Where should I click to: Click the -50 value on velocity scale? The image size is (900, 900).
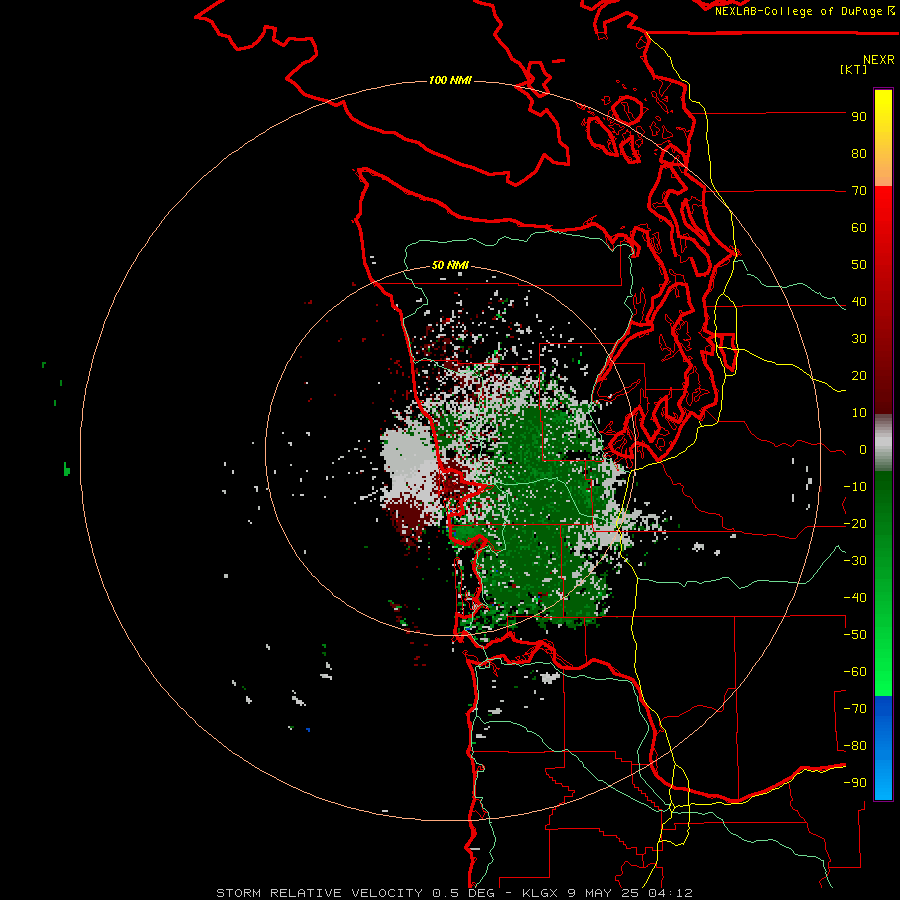[x=855, y=635]
